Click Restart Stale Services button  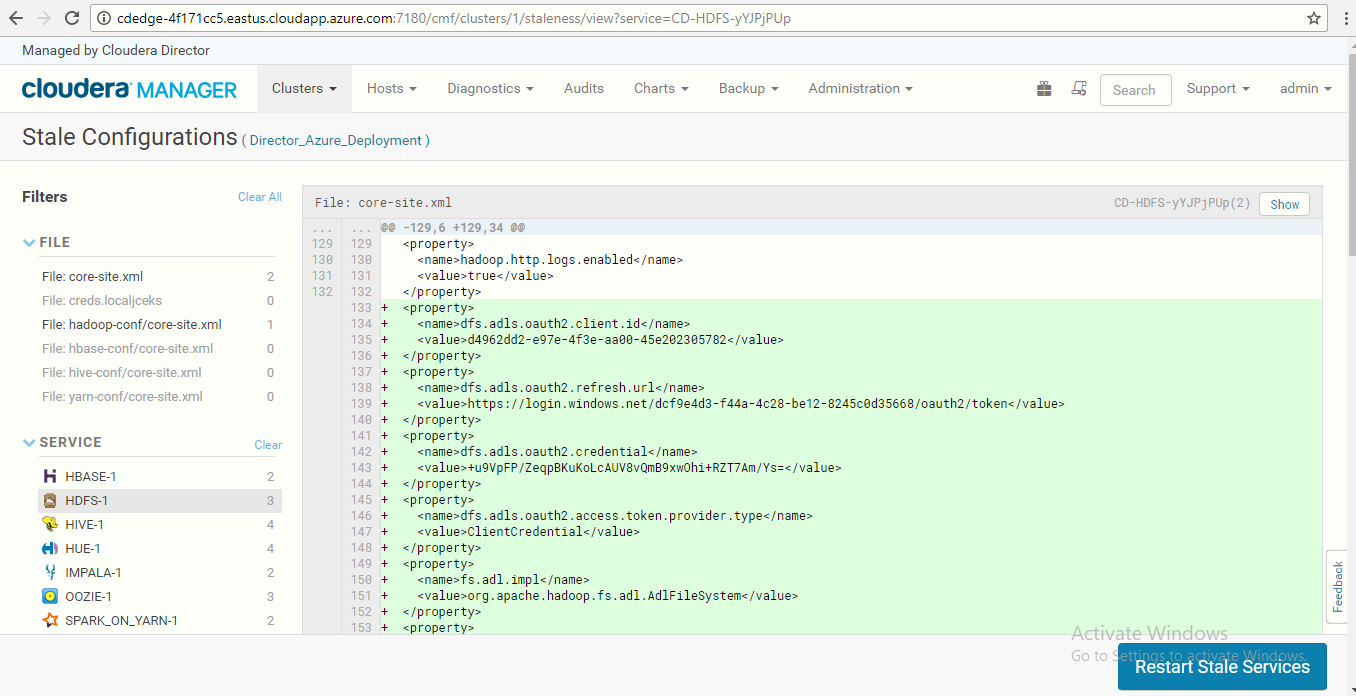1222,667
